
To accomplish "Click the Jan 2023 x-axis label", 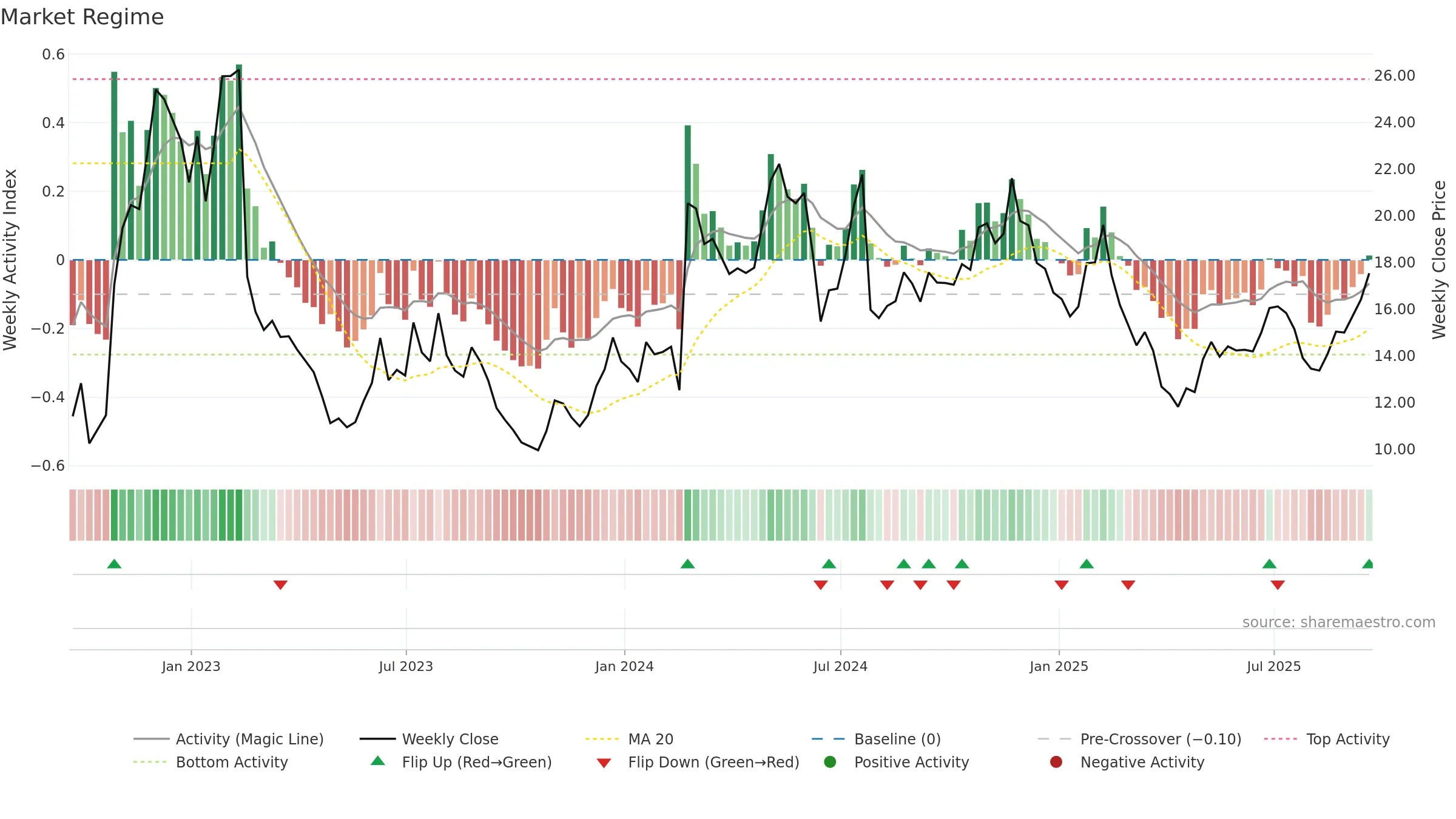I will (191, 666).
